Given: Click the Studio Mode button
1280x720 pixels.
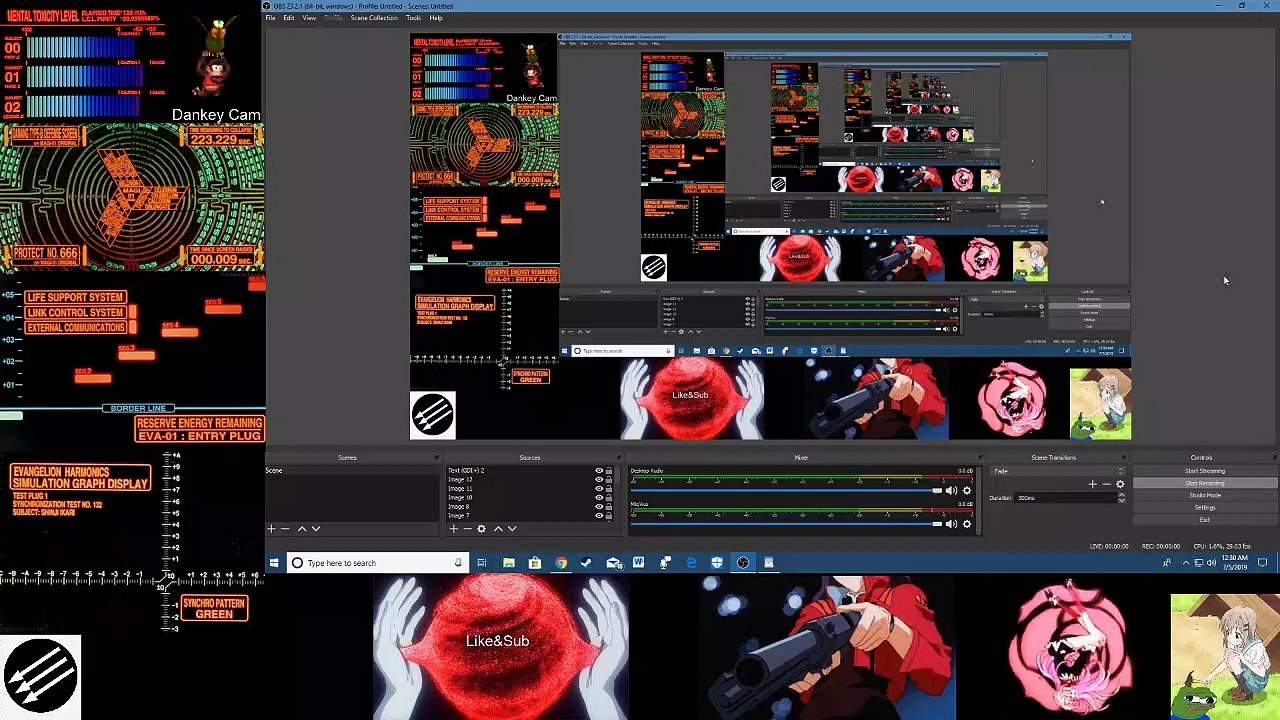Looking at the screenshot, I should point(1204,495).
